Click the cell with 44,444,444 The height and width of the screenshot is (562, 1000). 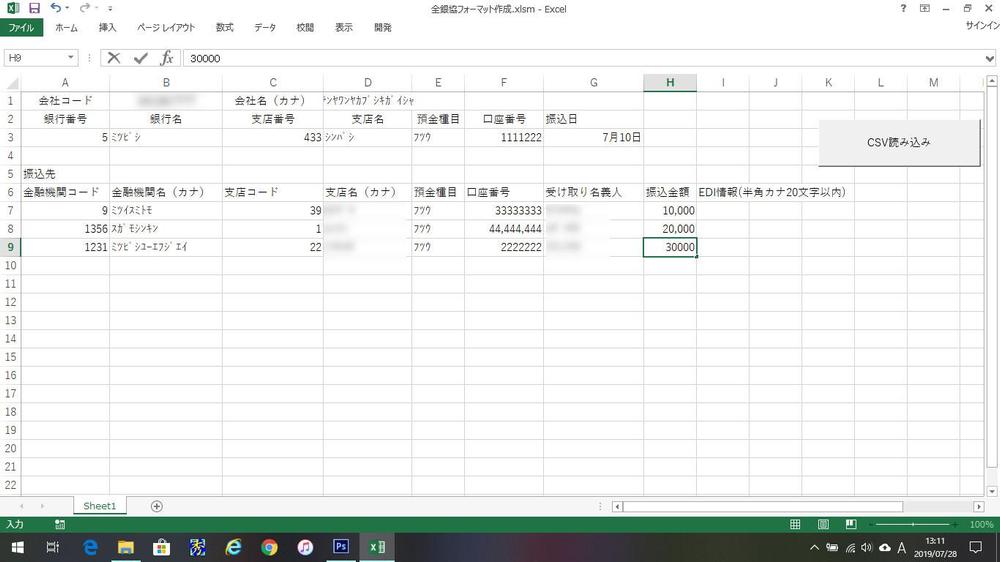(x=504, y=229)
